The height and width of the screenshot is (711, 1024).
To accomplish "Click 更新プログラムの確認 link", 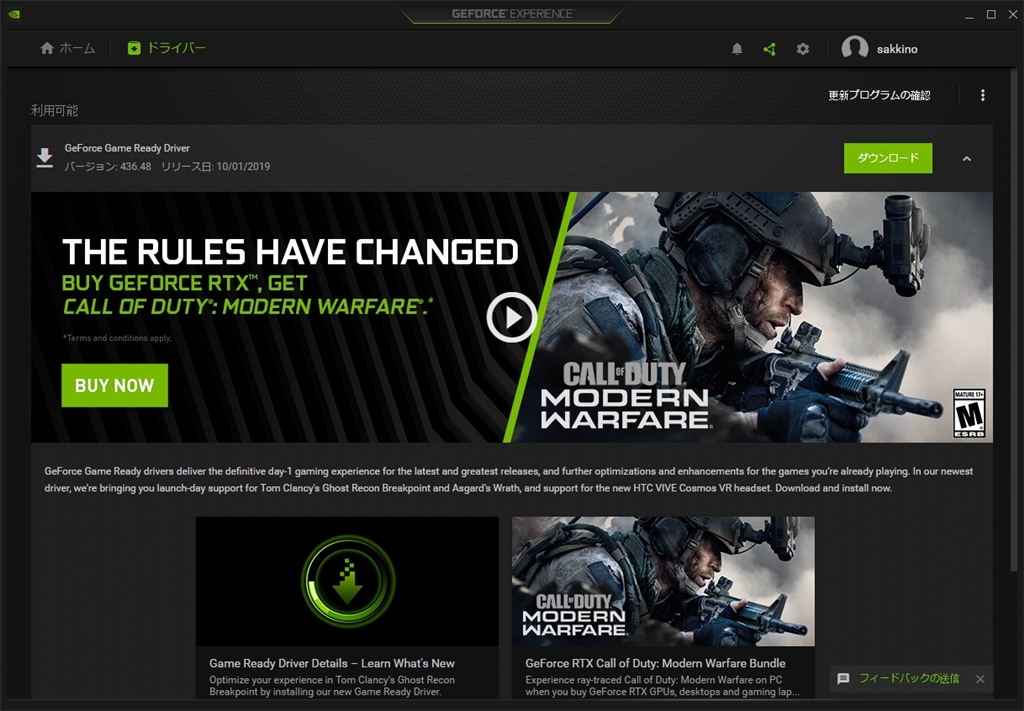I will (879, 95).
